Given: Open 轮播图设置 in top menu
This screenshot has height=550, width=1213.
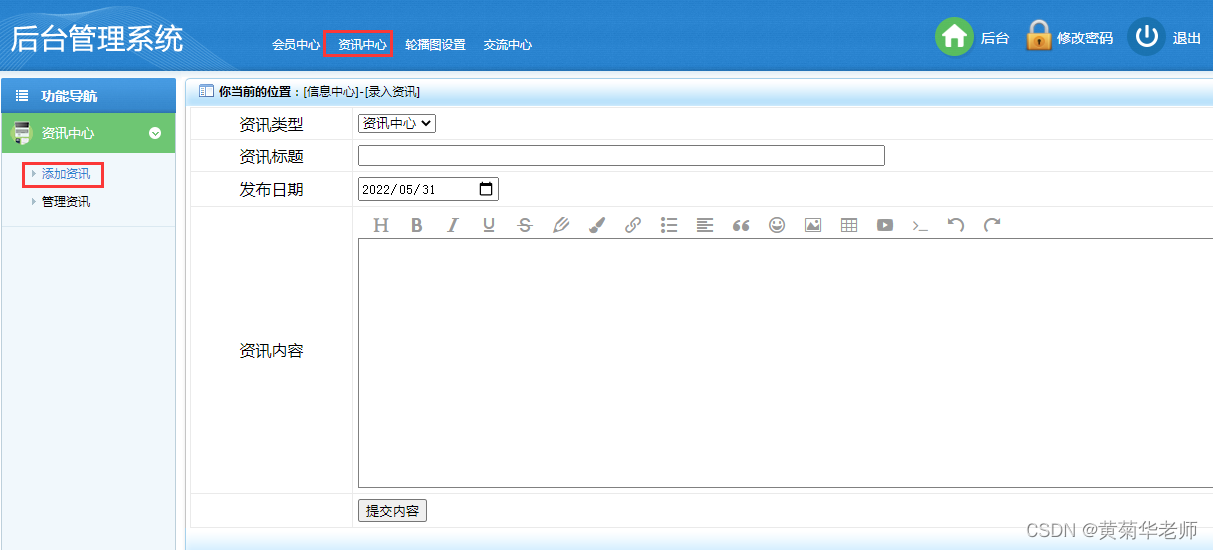Looking at the screenshot, I should coord(435,45).
